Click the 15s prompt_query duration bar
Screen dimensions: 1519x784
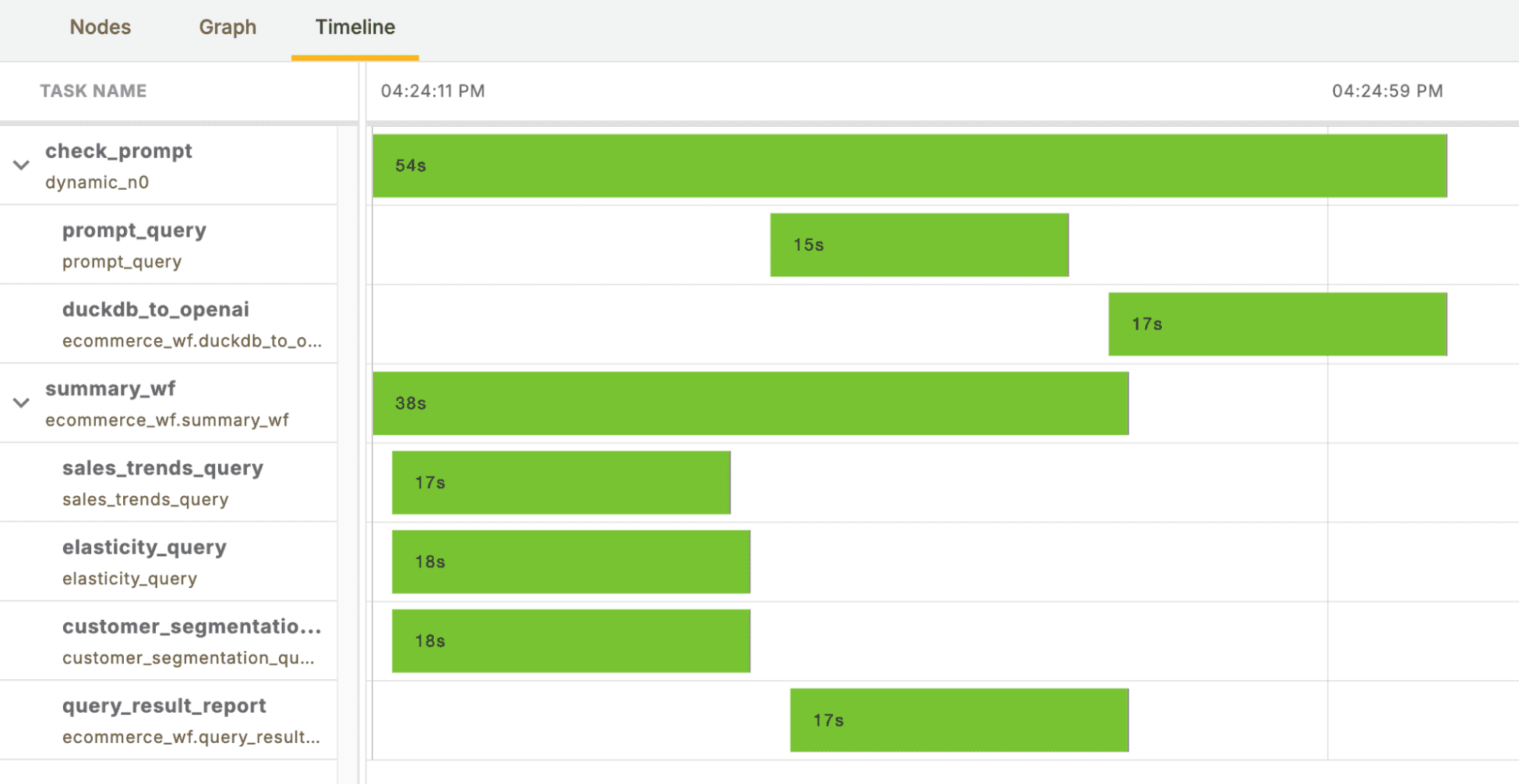pyautogui.click(x=919, y=245)
